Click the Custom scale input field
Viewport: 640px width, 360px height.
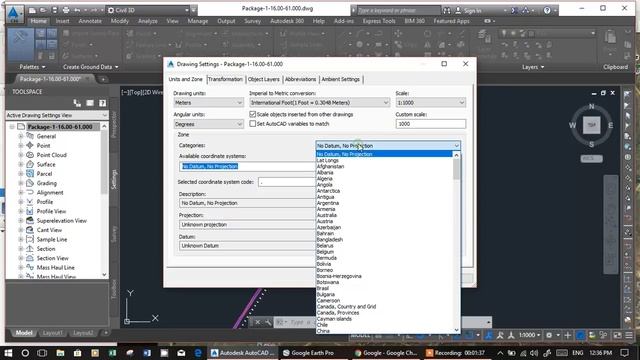[430, 124]
